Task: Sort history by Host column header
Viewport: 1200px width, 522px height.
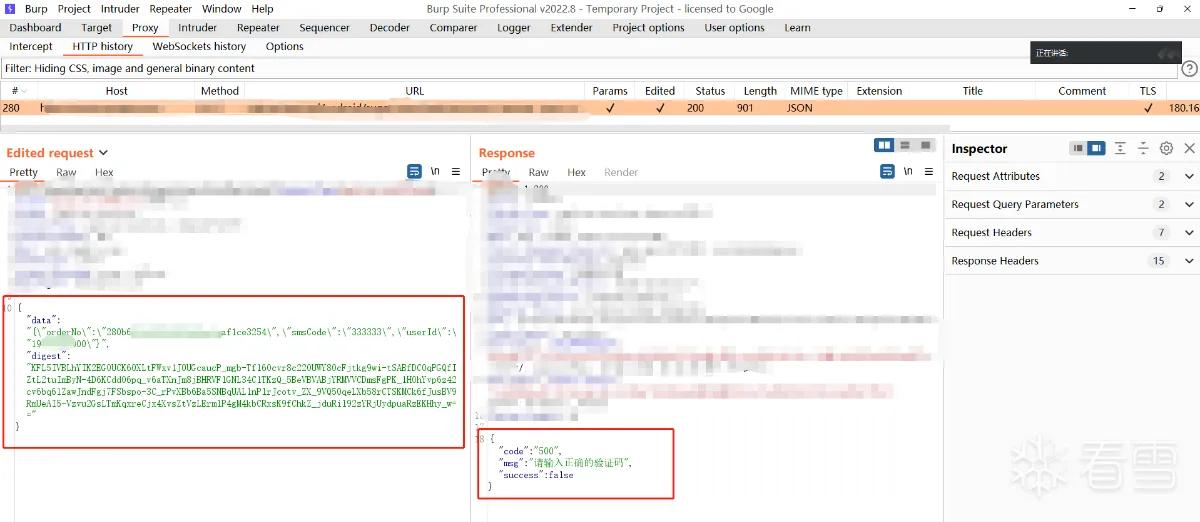Action: [x=117, y=91]
